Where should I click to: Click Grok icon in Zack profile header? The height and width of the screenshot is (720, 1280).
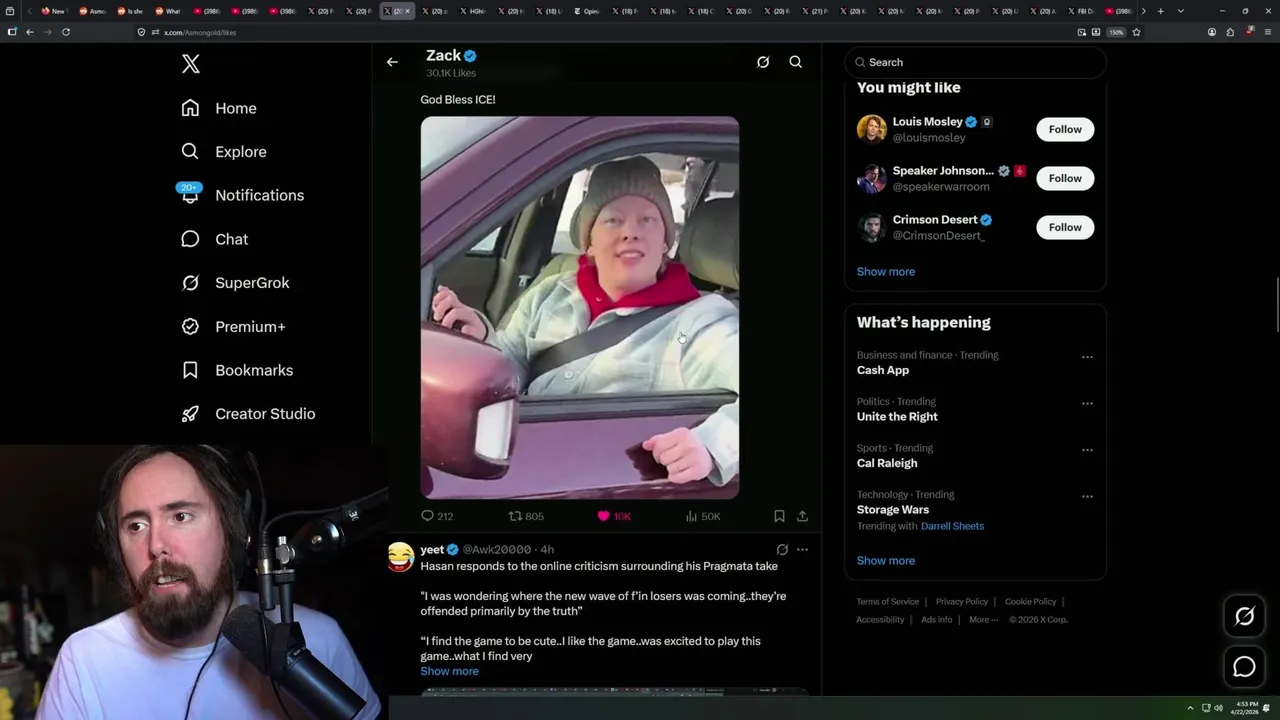pos(763,62)
